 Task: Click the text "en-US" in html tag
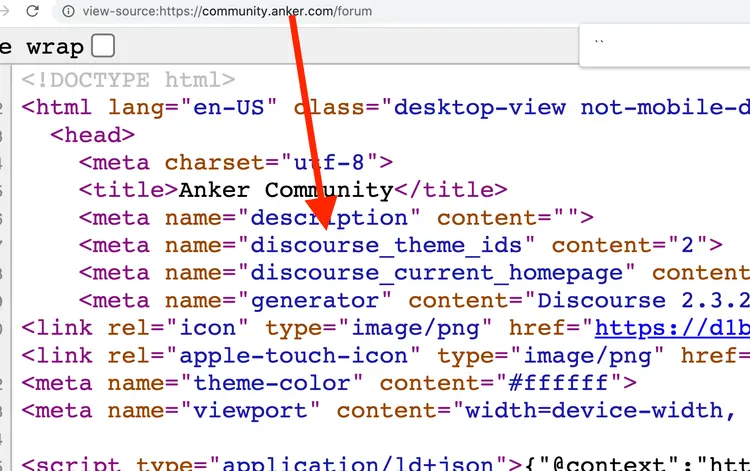pyautogui.click(x=229, y=107)
